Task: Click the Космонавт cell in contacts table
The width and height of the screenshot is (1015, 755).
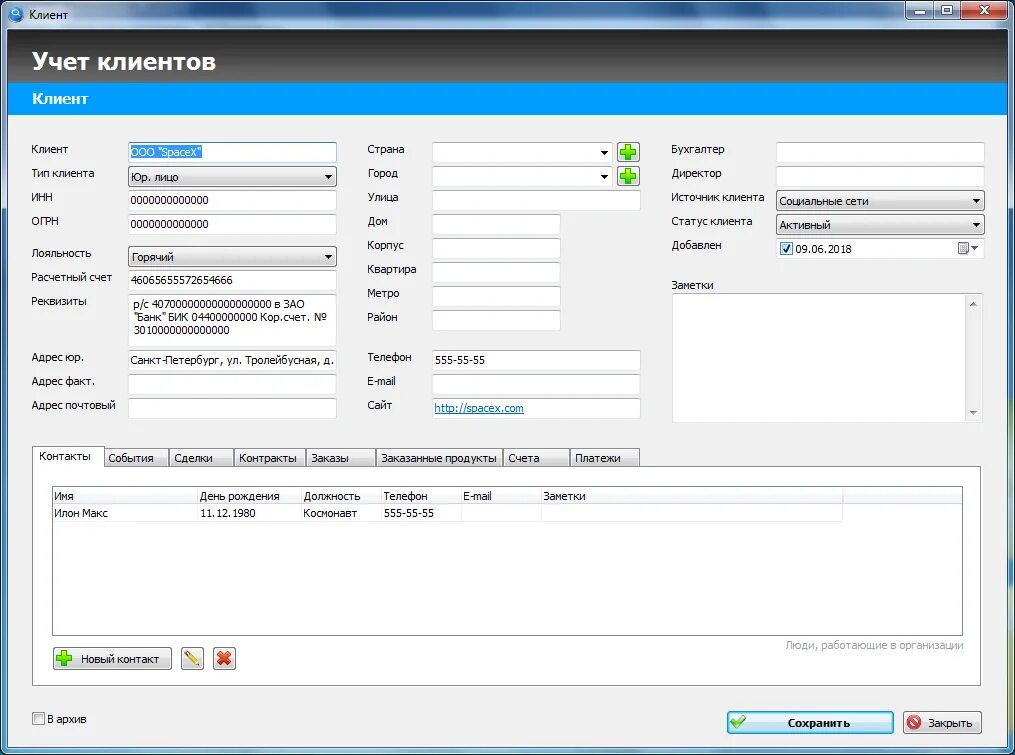Action: pos(341,513)
